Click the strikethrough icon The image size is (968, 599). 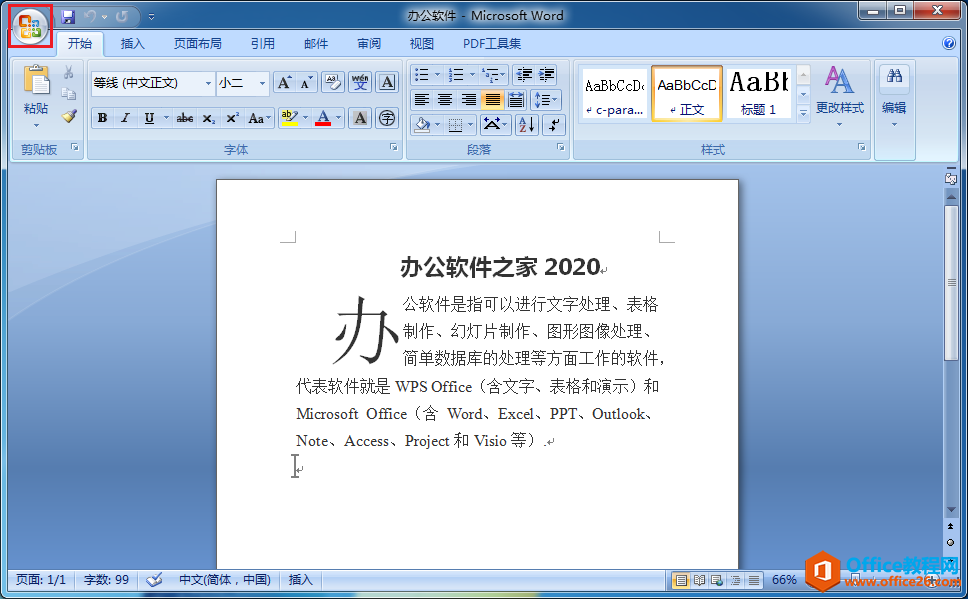click(184, 117)
